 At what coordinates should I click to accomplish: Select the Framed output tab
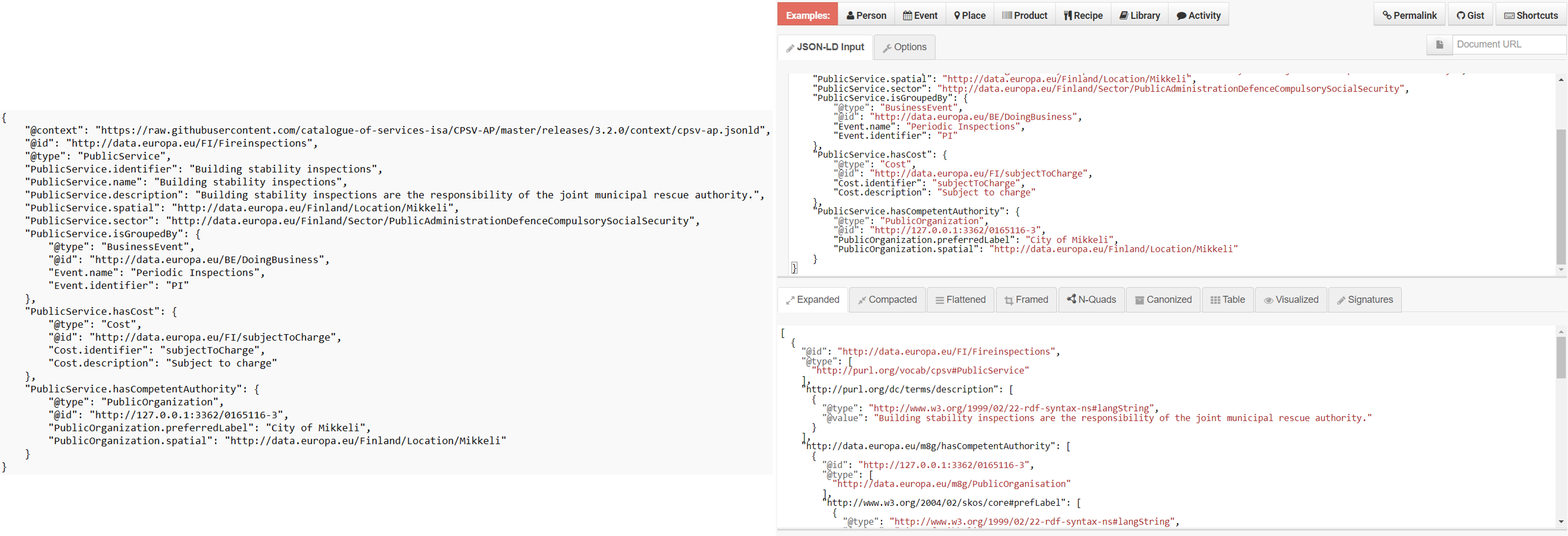pos(1026,299)
